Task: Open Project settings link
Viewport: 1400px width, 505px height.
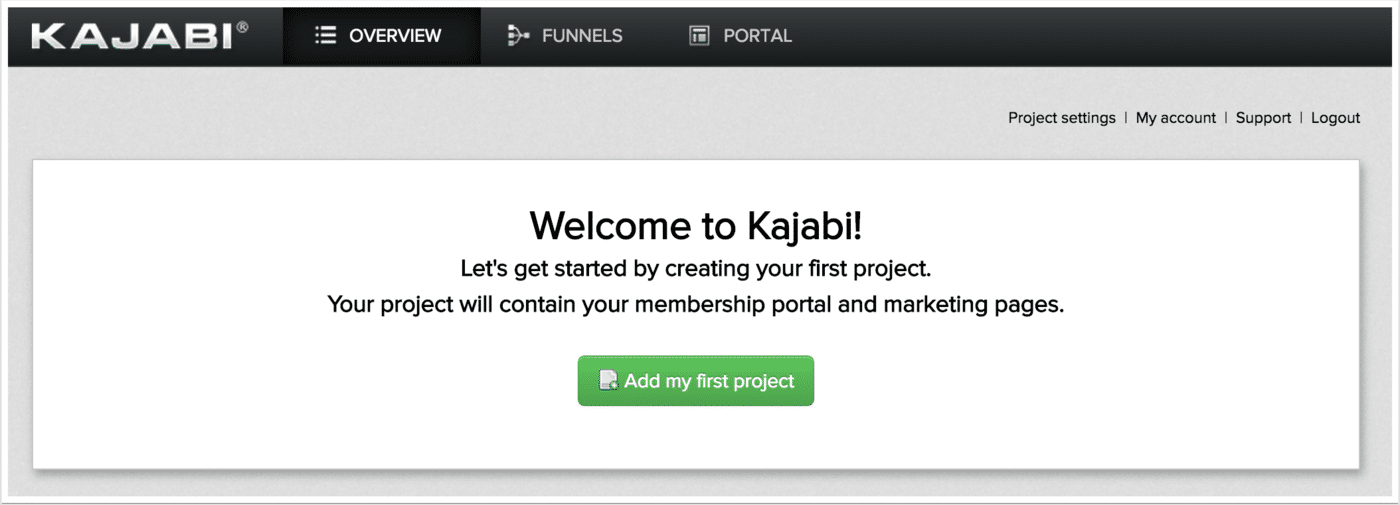Action: (1061, 118)
